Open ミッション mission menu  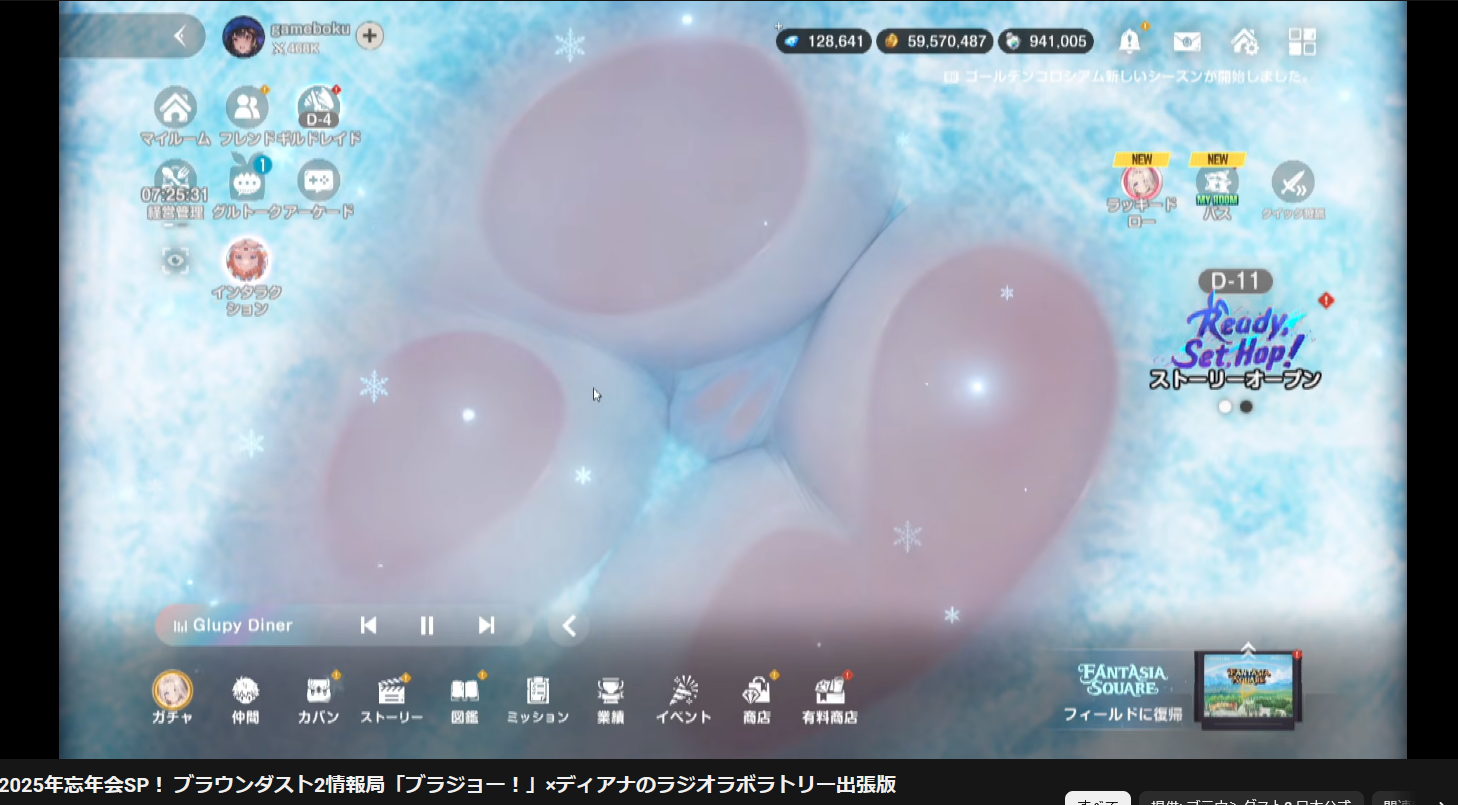tap(538, 699)
